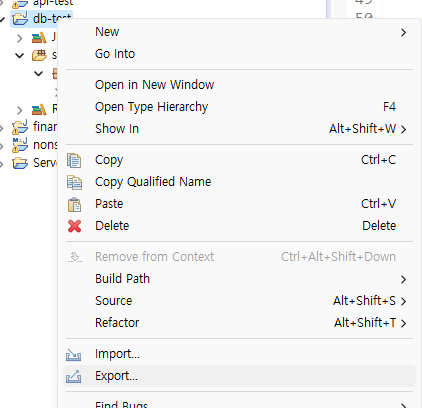This screenshot has width=422, height=408.
Task: Click the second library icon row
Action: (x=39, y=109)
